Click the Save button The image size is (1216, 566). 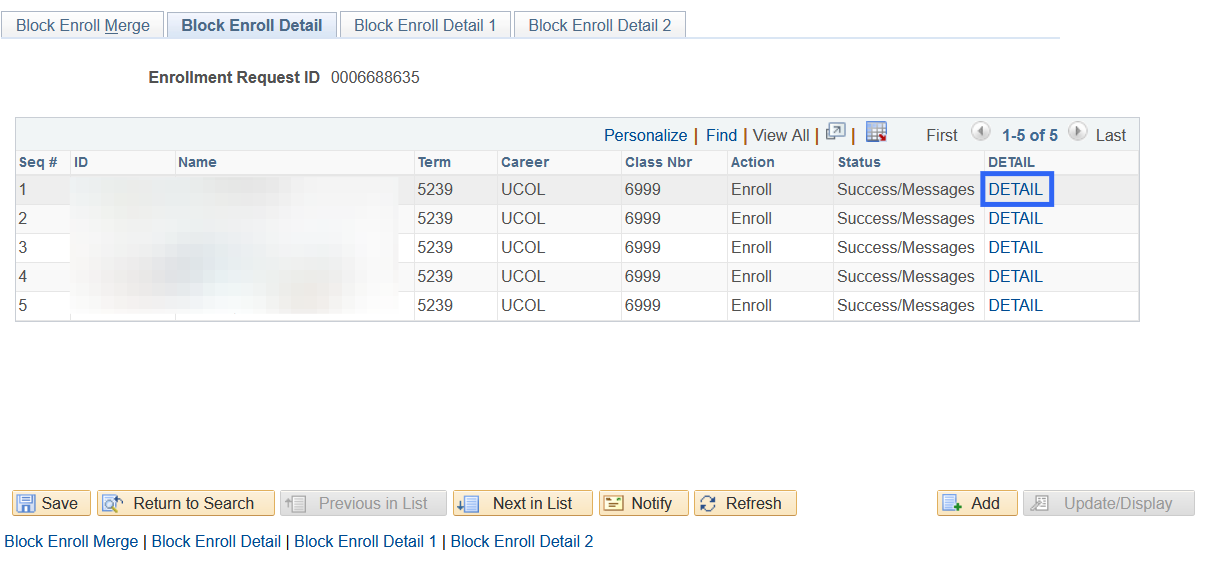click(x=51, y=503)
